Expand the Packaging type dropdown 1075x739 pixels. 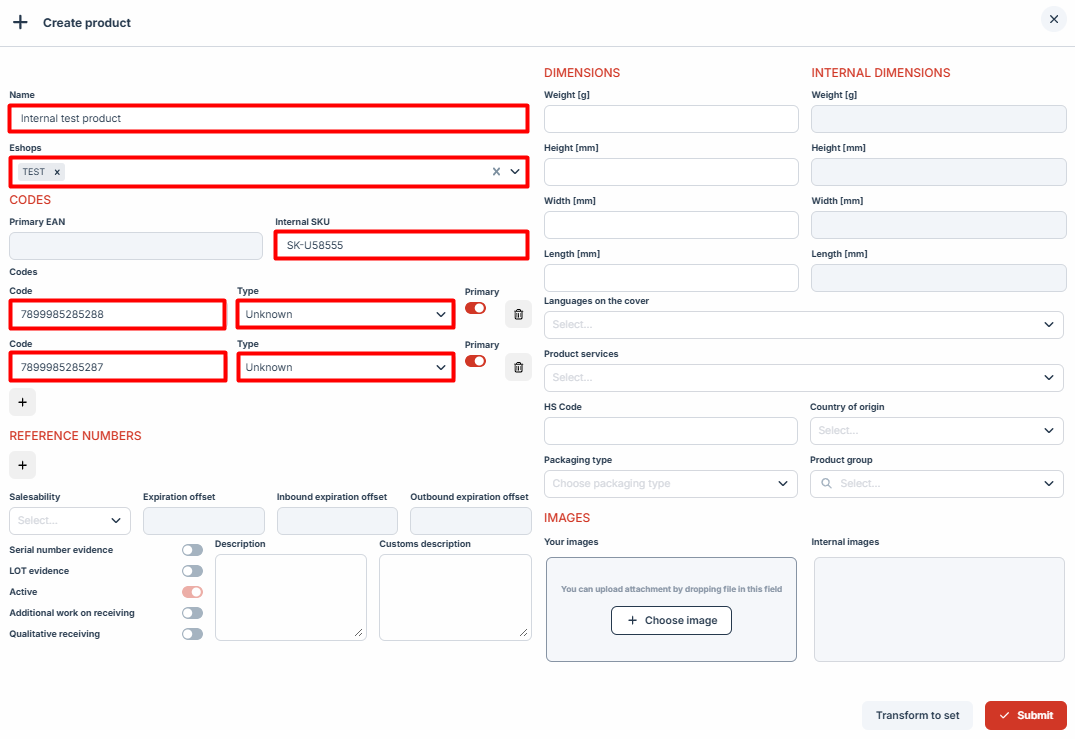click(670, 484)
